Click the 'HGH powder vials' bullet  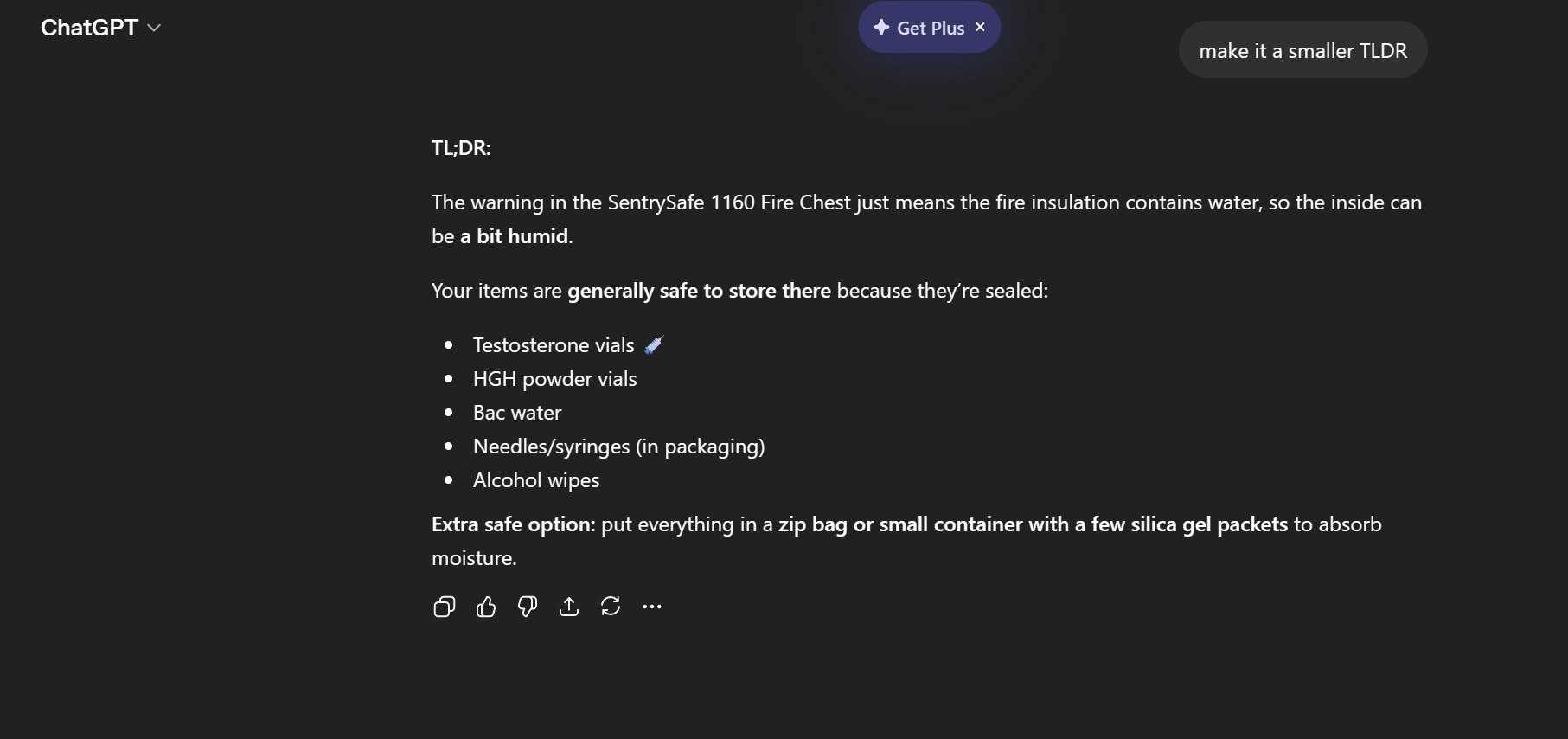pos(554,379)
